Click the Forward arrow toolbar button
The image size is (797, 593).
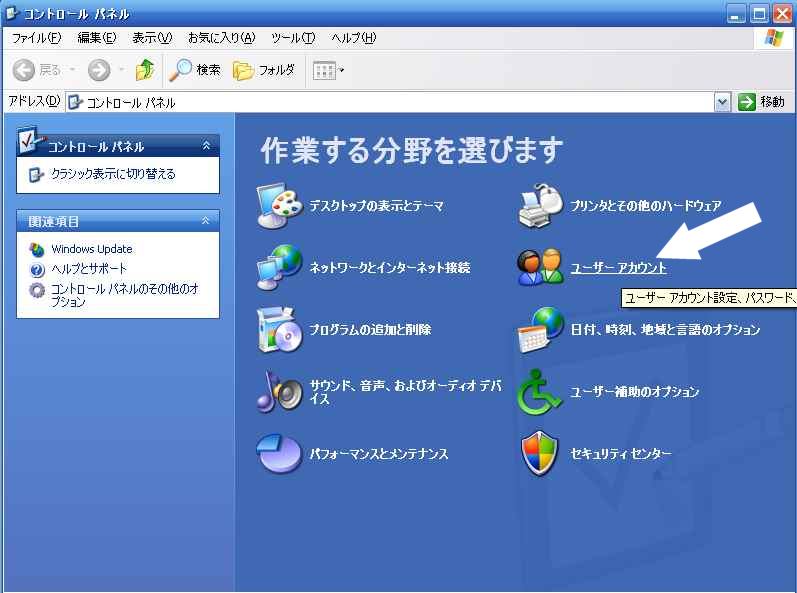click(99, 70)
